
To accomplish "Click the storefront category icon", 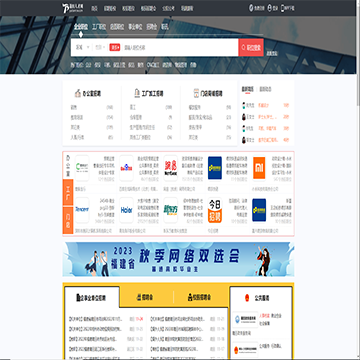I will coord(196,93).
